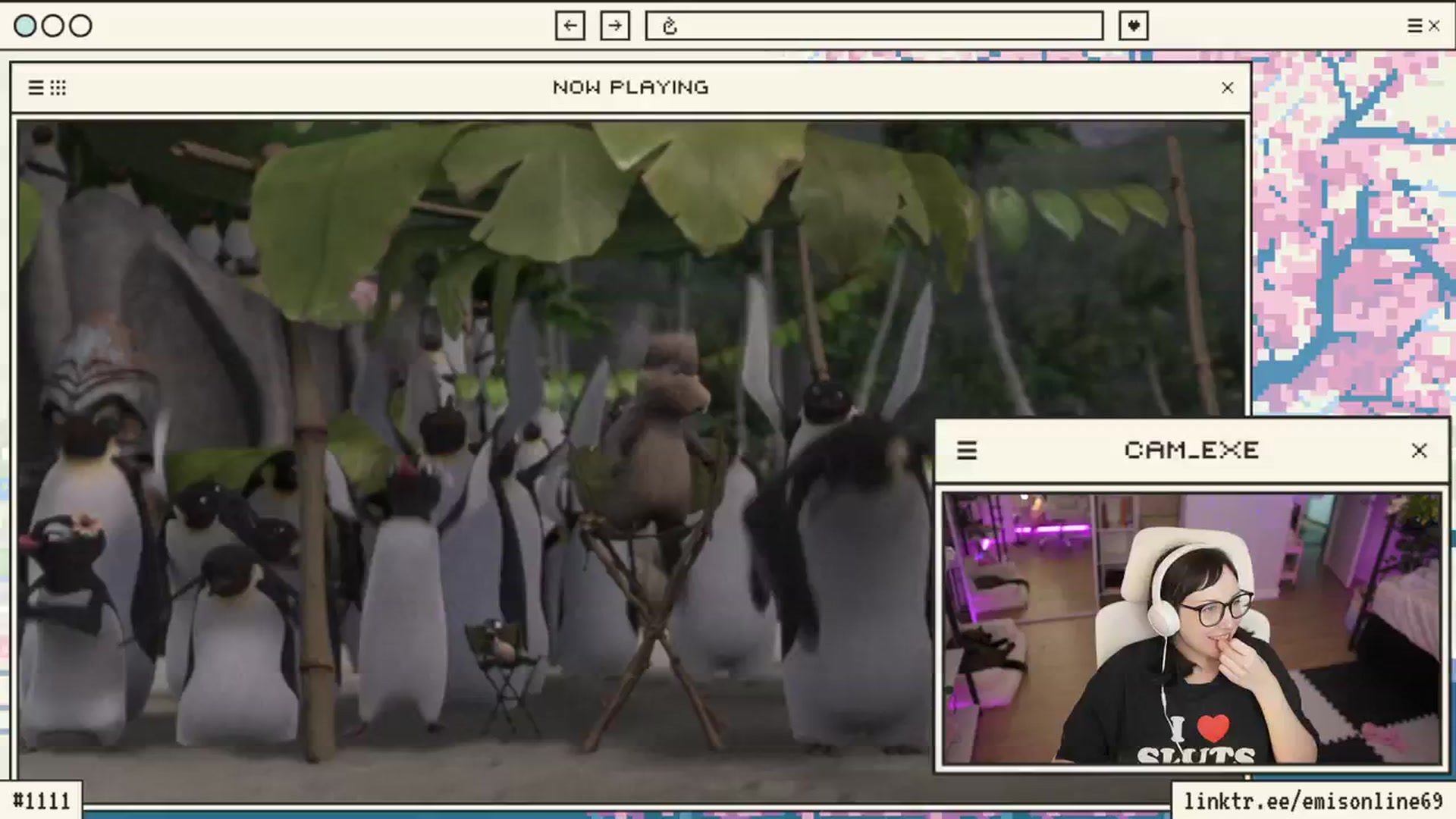Click the heart favorite button
Viewport: 1456px width, 819px height.
1134,26
